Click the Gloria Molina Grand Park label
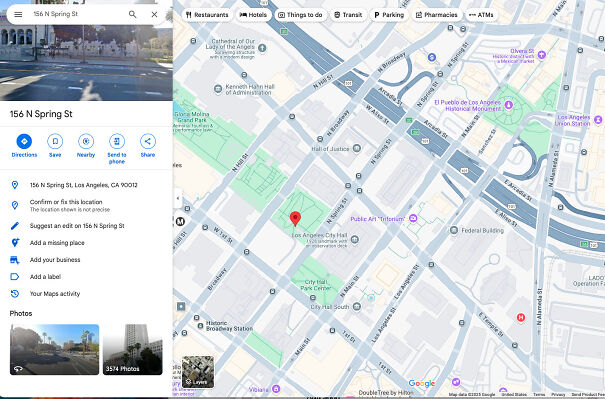 pyautogui.click(x=193, y=117)
